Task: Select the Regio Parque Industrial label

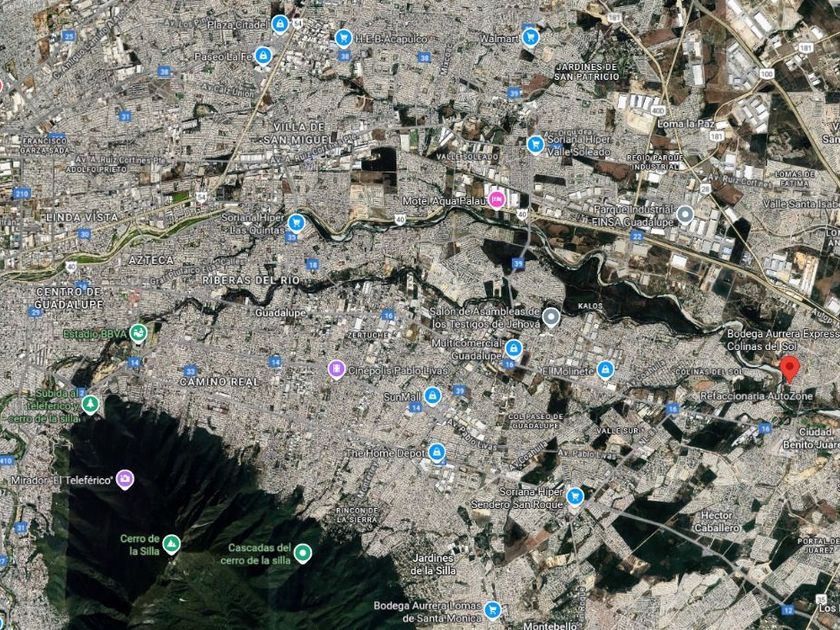Action: [x=656, y=162]
